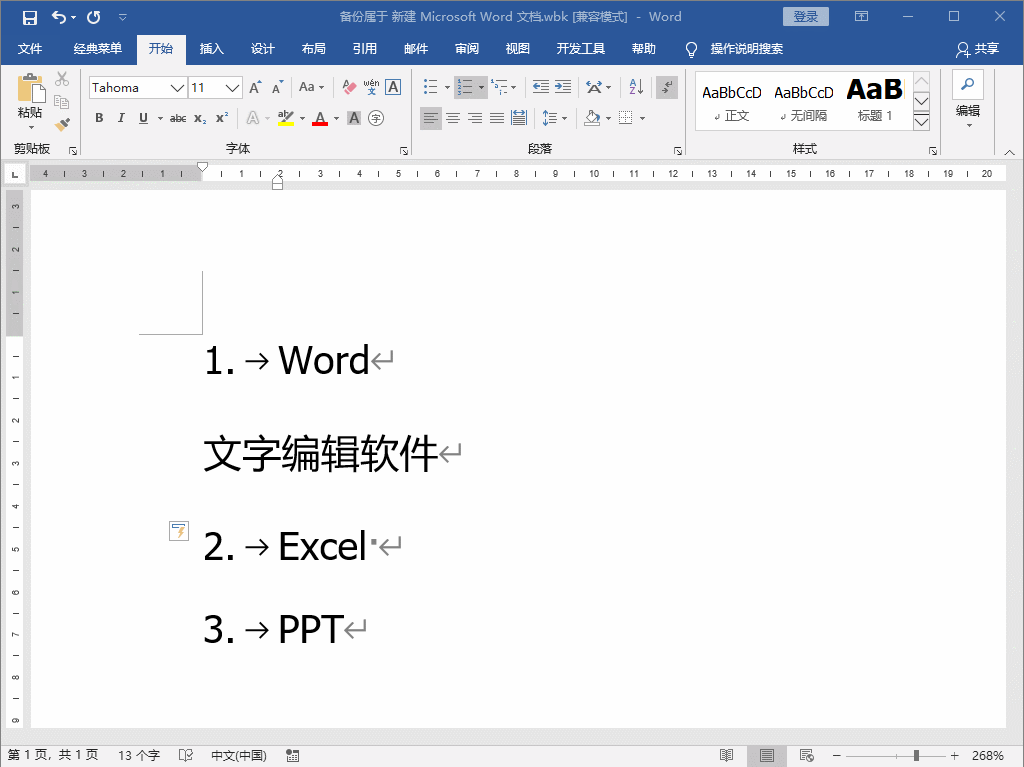Image resolution: width=1024 pixels, height=767 pixels.
Task: Open borders dropdown arrow
Action: click(643, 118)
